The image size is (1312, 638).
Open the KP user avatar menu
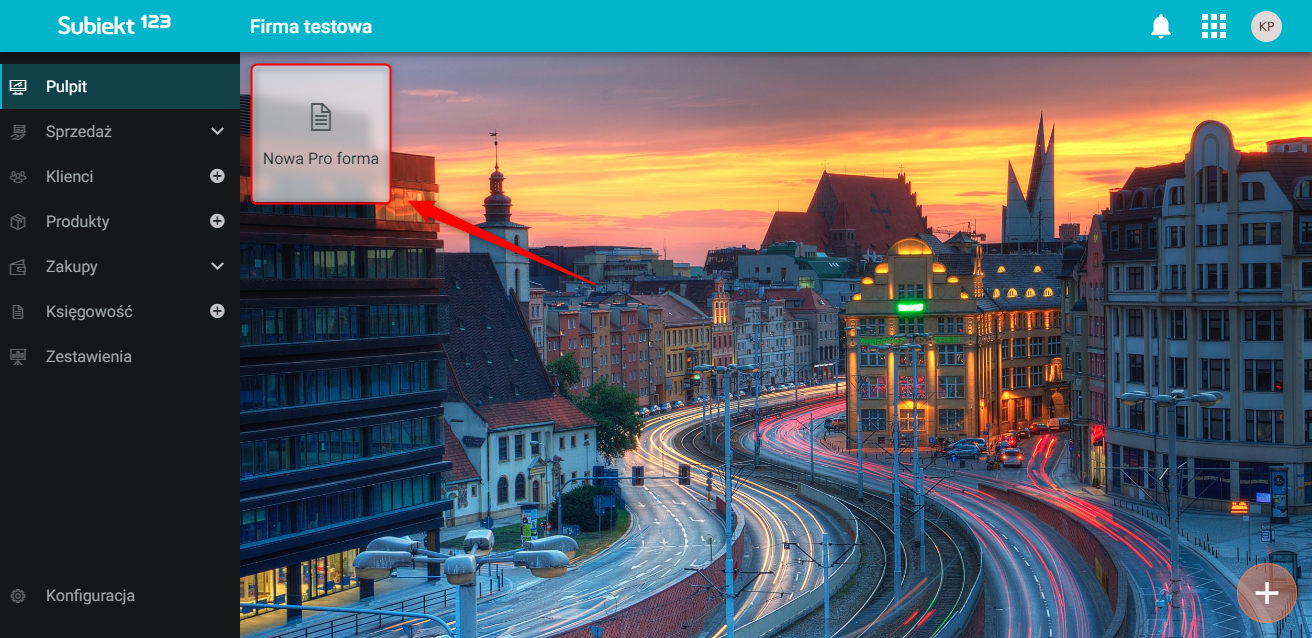tap(1266, 27)
